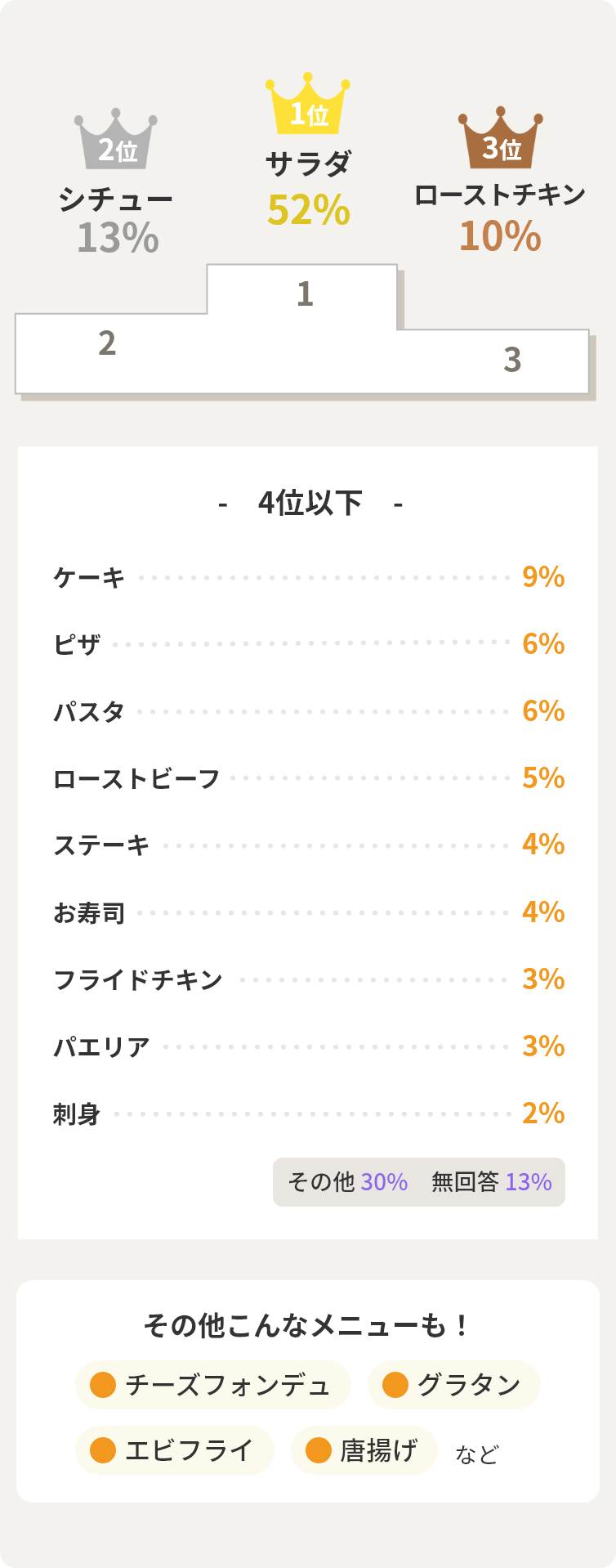Click the gold 1位 crown icon
Viewport: 616px width, 1568px height.
[308, 105]
